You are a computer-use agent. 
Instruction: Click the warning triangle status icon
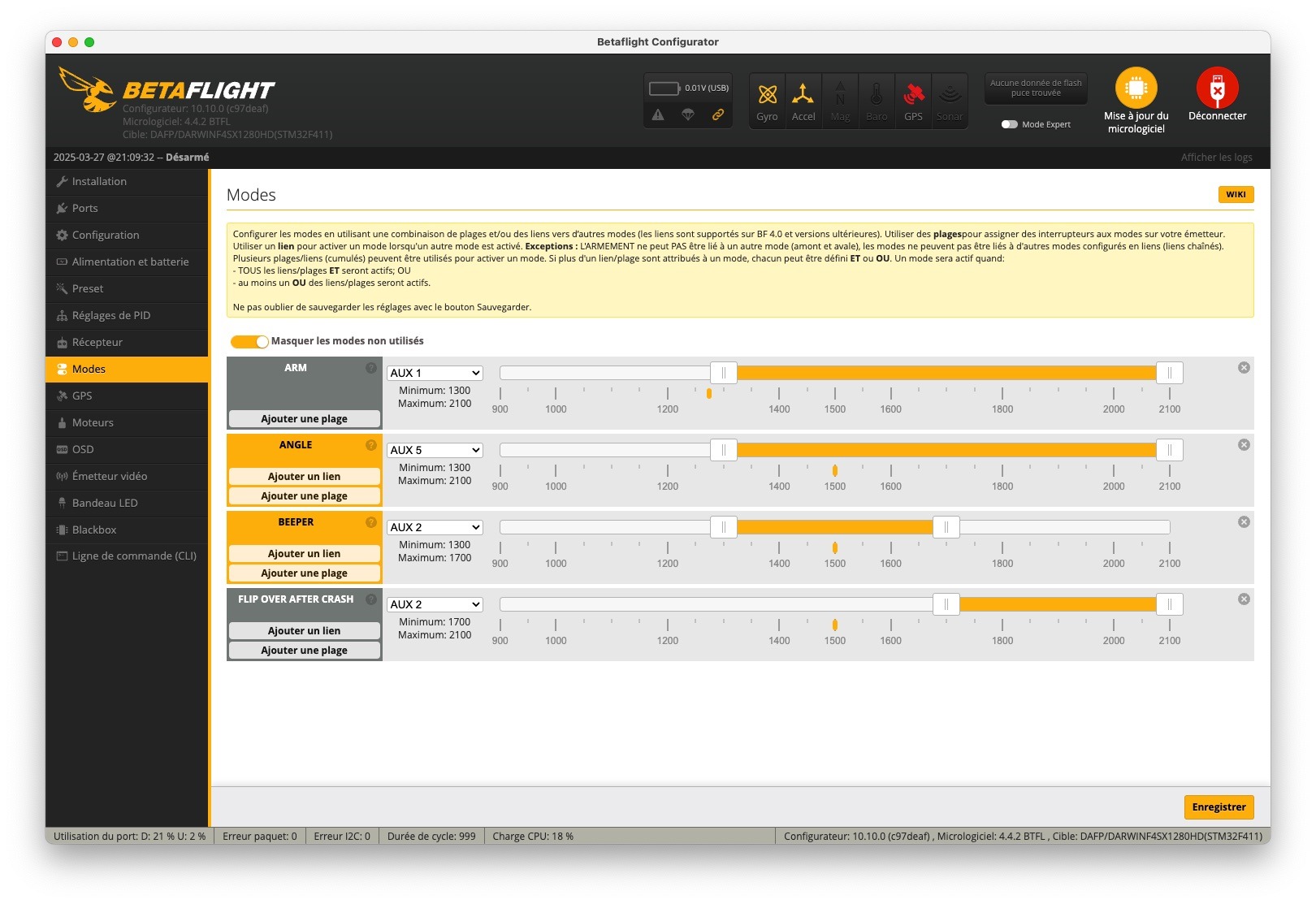point(658,115)
